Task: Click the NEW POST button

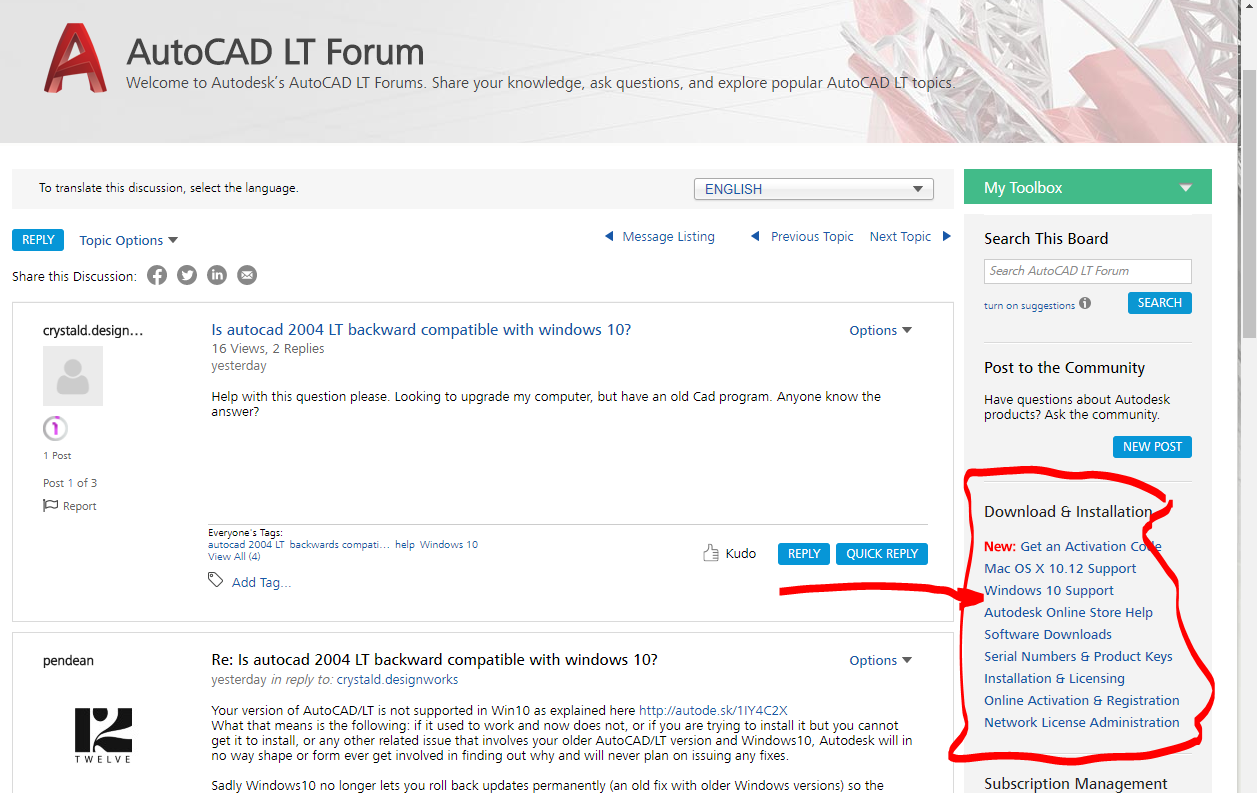Action: [1152, 447]
